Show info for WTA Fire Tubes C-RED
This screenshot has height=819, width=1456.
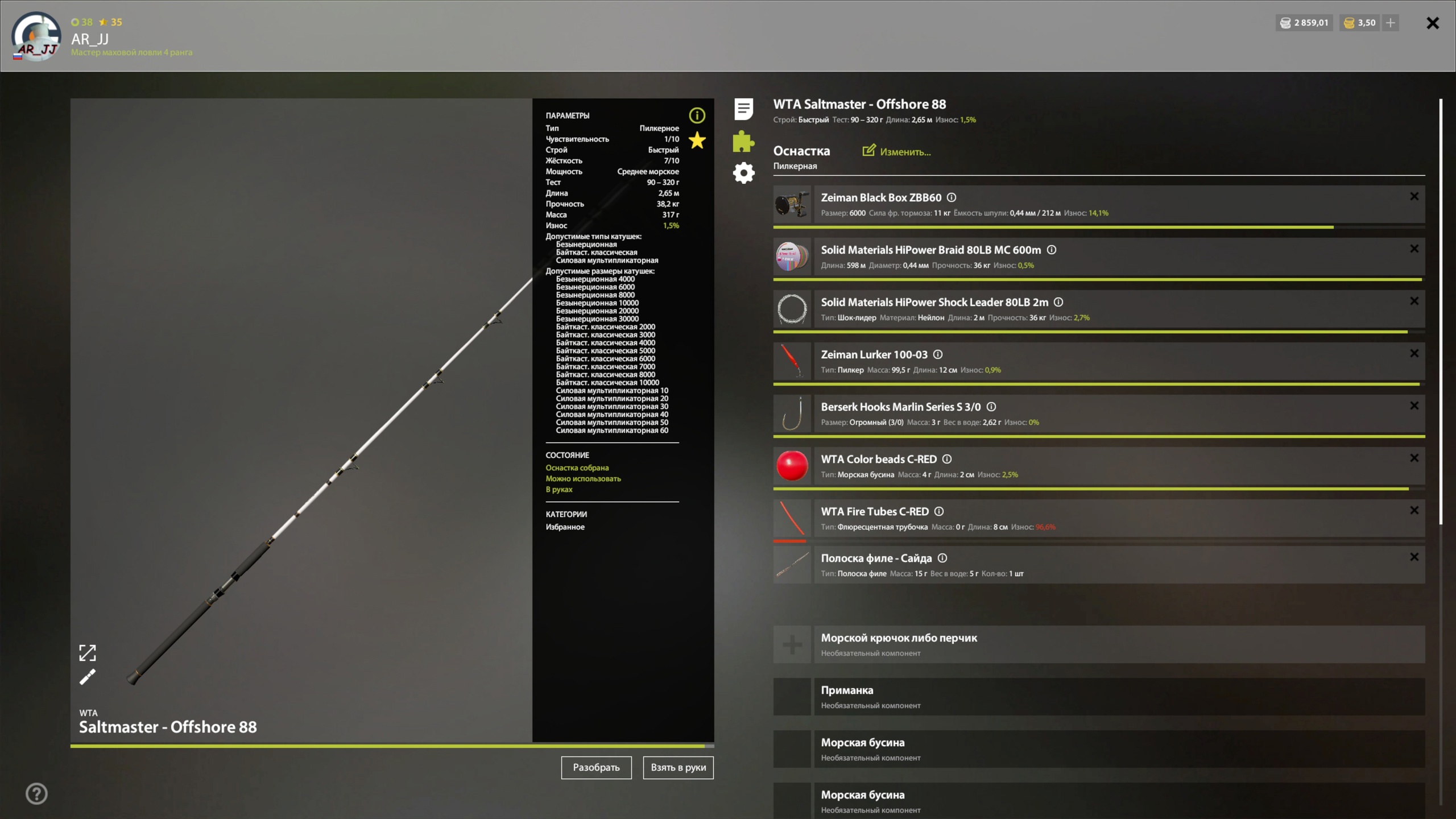[x=939, y=511]
